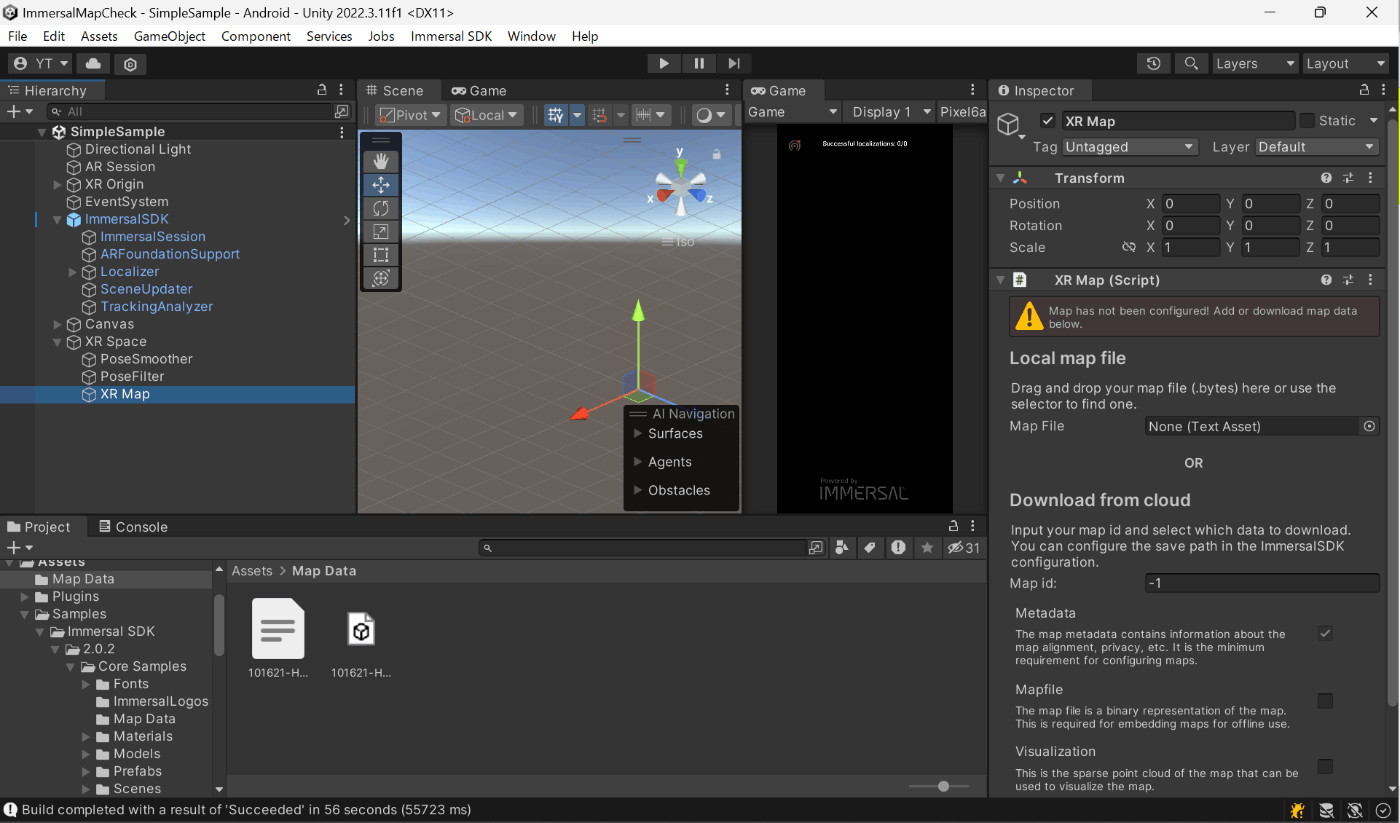Click the Map id input field
The image size is (1400, 823).
click(1262, 583)
